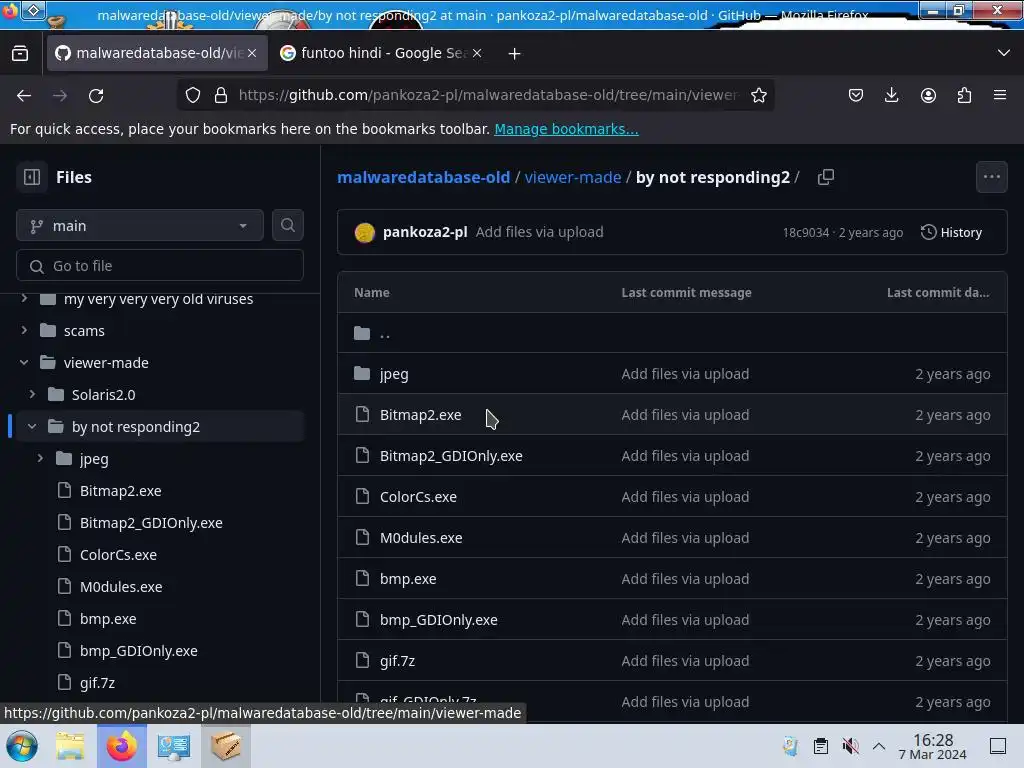The height and width of the screenshot is (768, 1024).
Task: Expand the jpeg folder in the tree
Action: click(40, 458)
